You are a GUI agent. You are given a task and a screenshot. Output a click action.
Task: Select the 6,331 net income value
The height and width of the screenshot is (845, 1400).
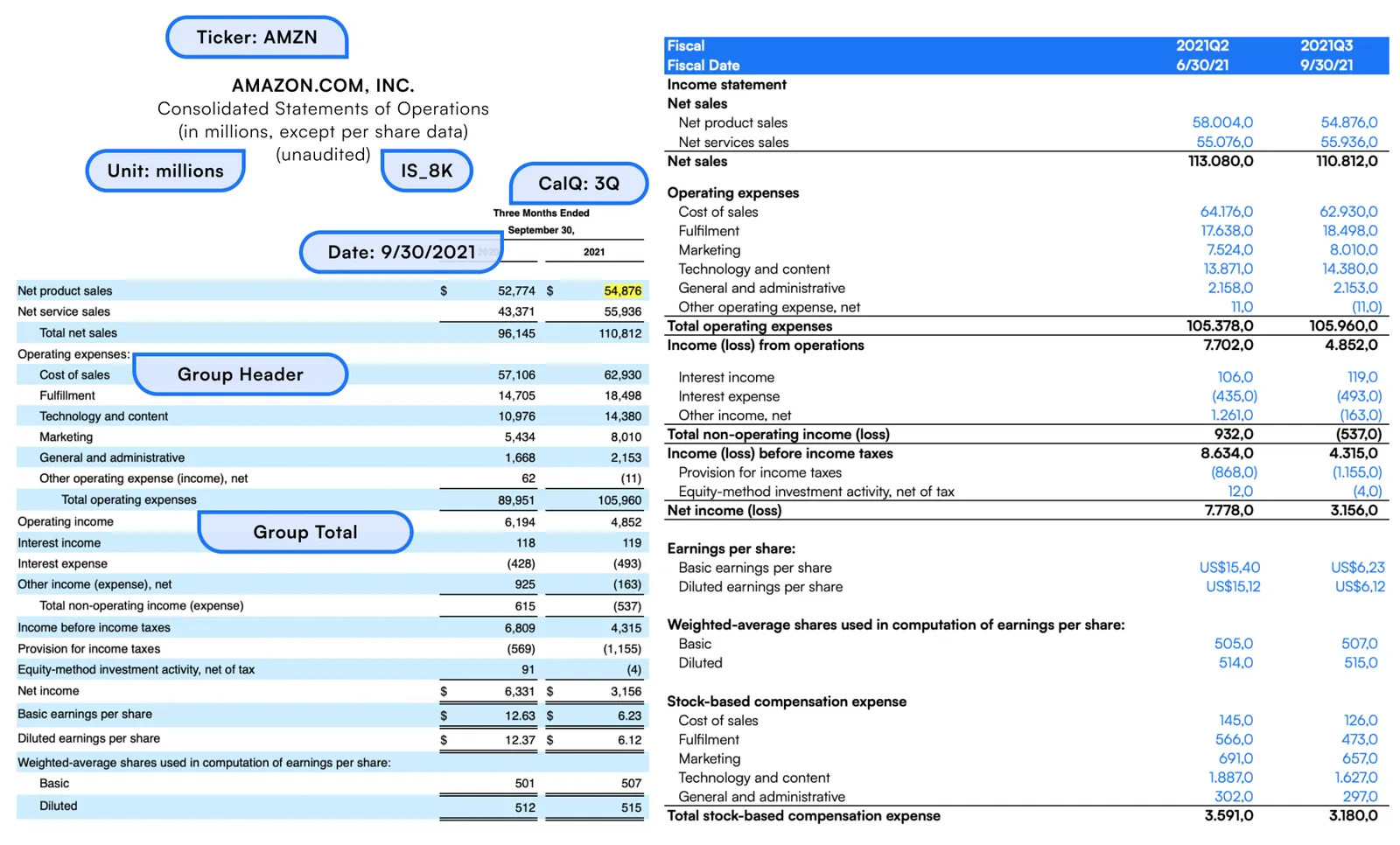click(520, 691)
